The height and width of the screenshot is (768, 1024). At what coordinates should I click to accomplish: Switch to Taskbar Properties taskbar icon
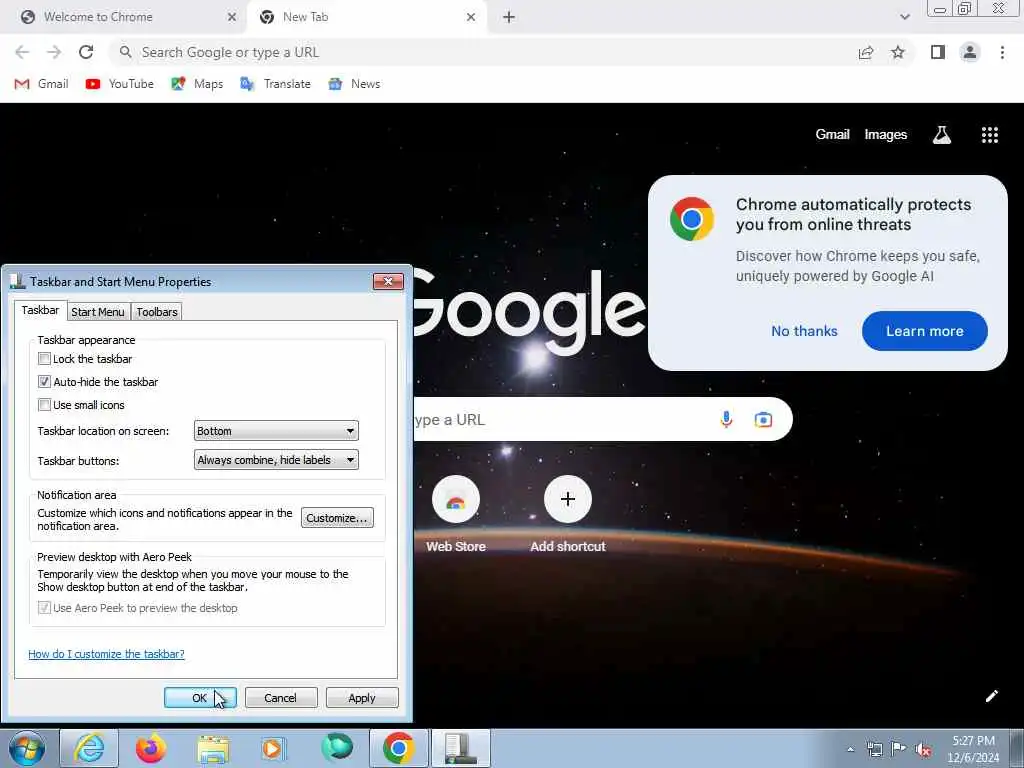(461, 748)
